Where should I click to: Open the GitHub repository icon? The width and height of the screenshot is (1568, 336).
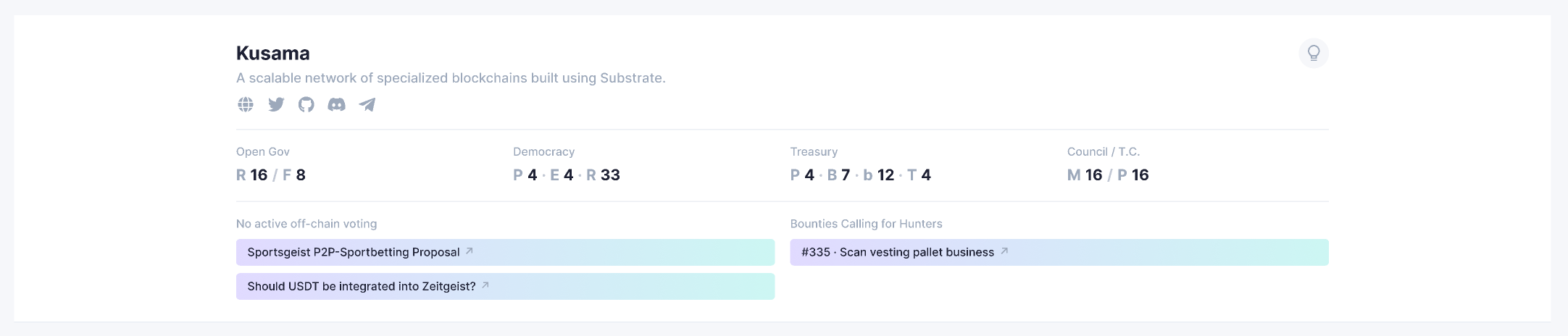(306, 104)
